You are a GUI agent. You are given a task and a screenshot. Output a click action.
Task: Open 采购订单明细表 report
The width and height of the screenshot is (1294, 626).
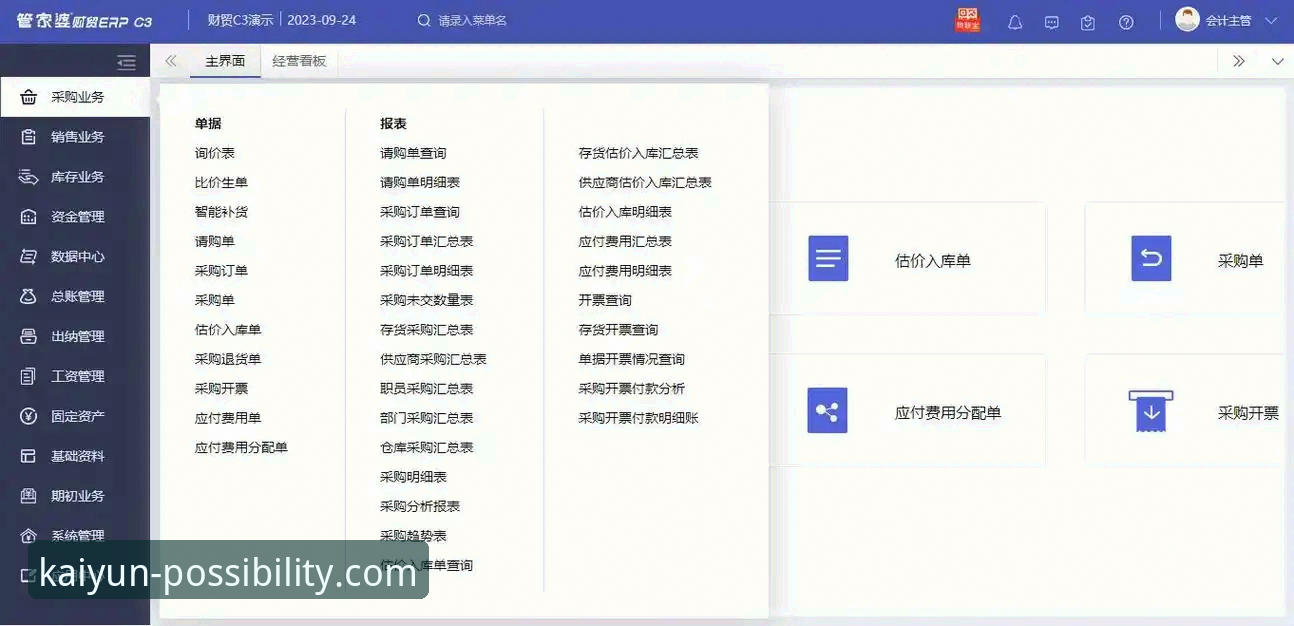coord(426,270)
